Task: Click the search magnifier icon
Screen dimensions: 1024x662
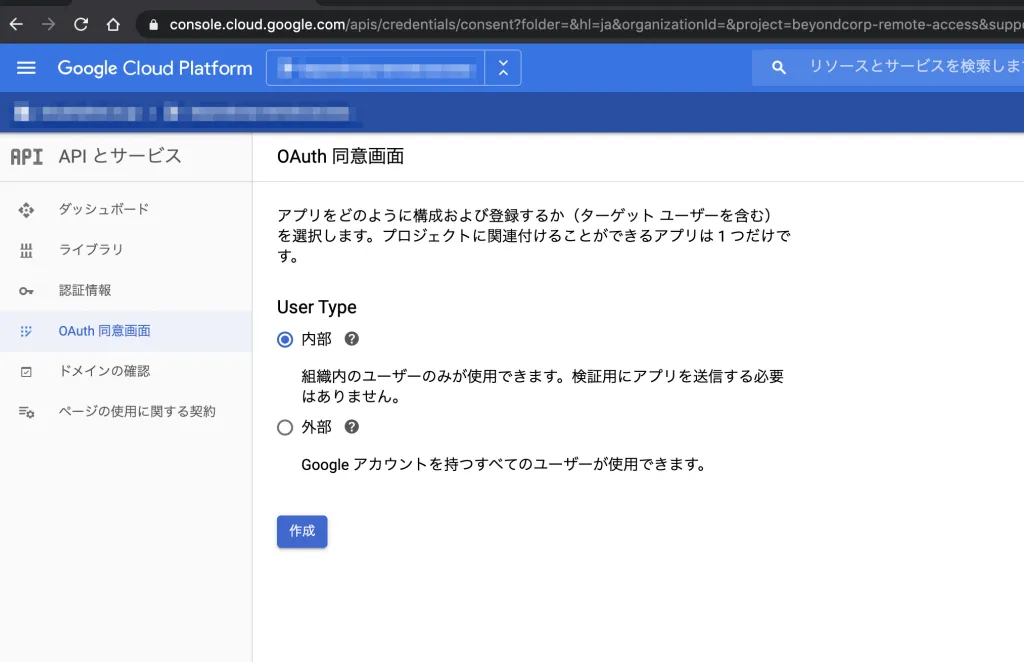Action: point(779,68)
